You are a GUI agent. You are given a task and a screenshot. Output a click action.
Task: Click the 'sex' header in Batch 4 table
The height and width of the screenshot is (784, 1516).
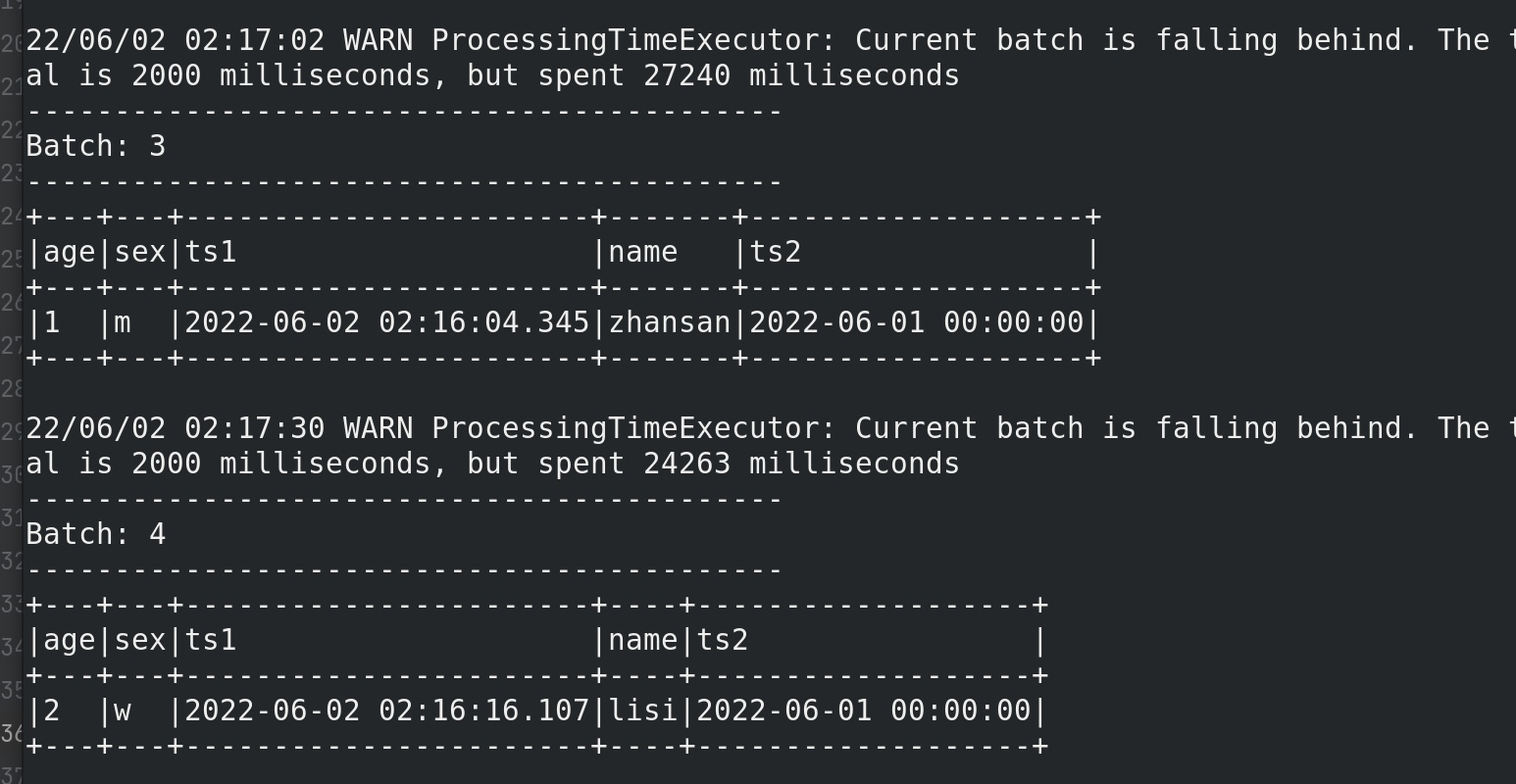pos(140,641)
